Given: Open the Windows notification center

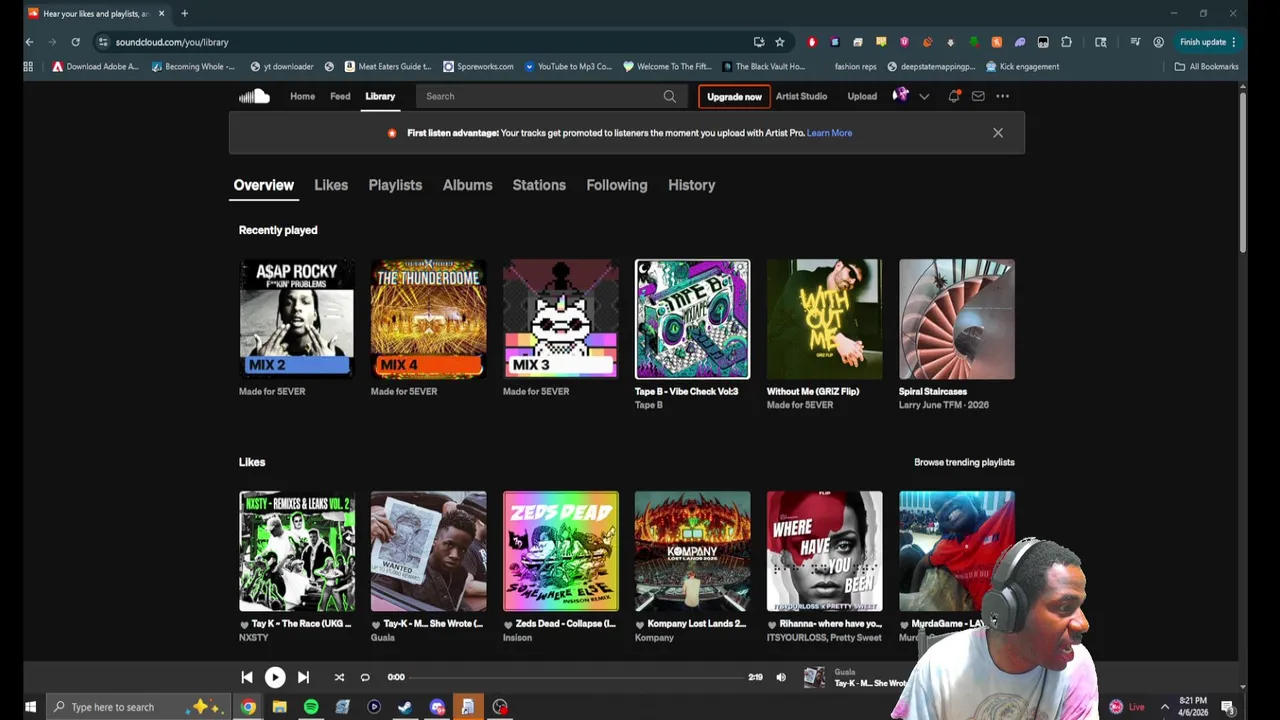Looking at the screenshot, I should (1227, 707).
